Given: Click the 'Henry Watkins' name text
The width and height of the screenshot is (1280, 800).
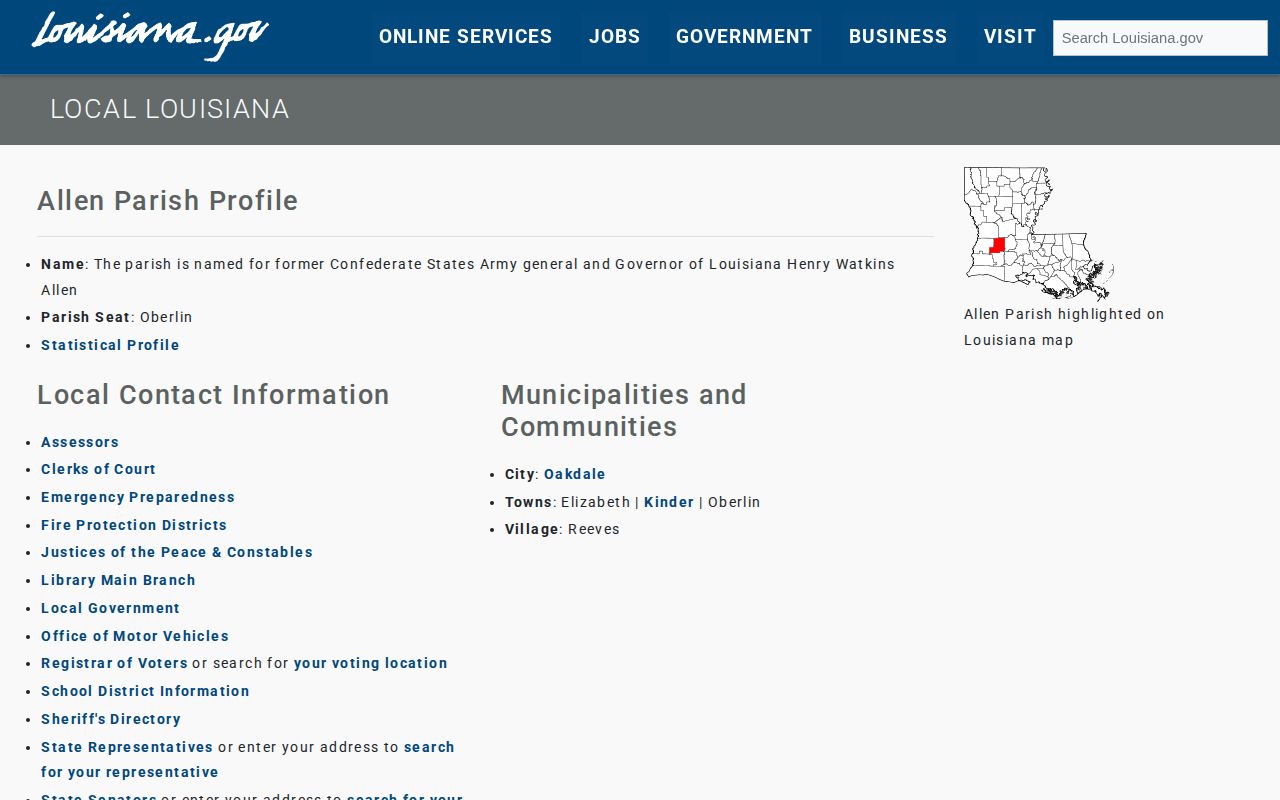Looking at the screenshot, I should [841, 264].
